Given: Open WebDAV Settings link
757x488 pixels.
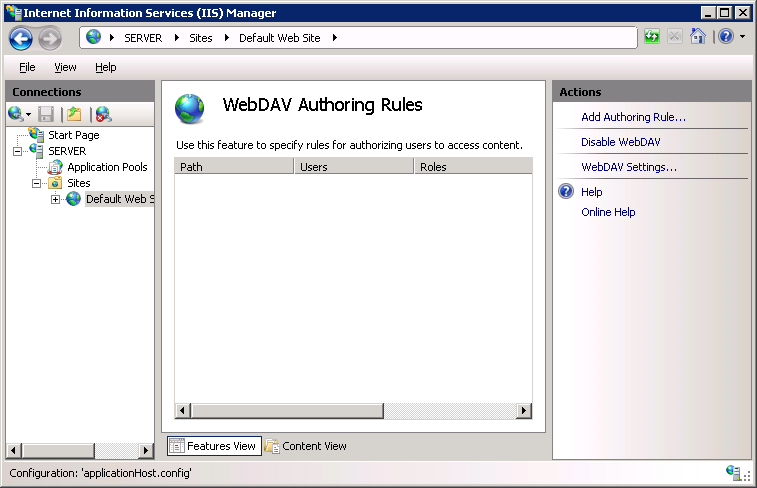Looking at the screenshot, I should tap(629, 167).
